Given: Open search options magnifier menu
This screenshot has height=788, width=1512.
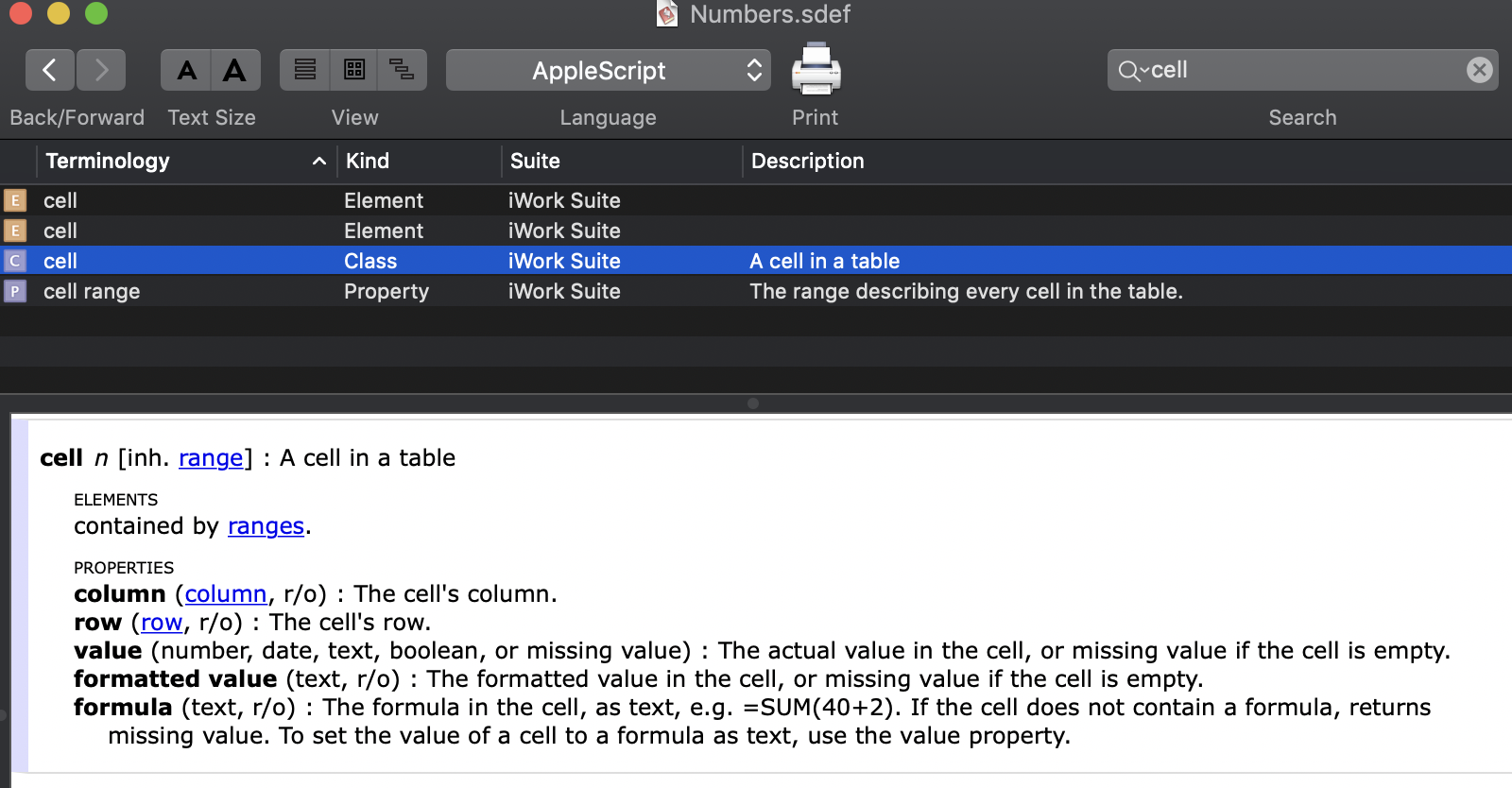Looking at the screenshot, I should 1132,70.
